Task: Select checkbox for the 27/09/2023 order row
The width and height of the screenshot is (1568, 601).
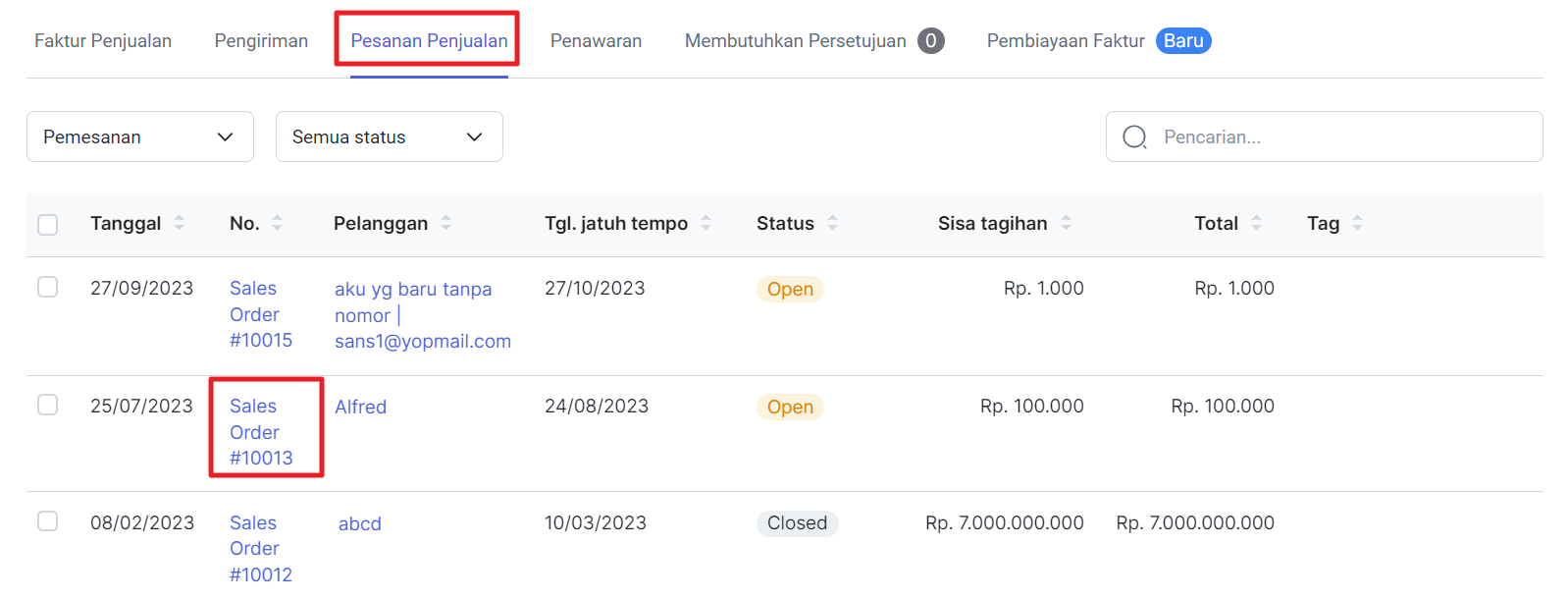Action: 48,287
